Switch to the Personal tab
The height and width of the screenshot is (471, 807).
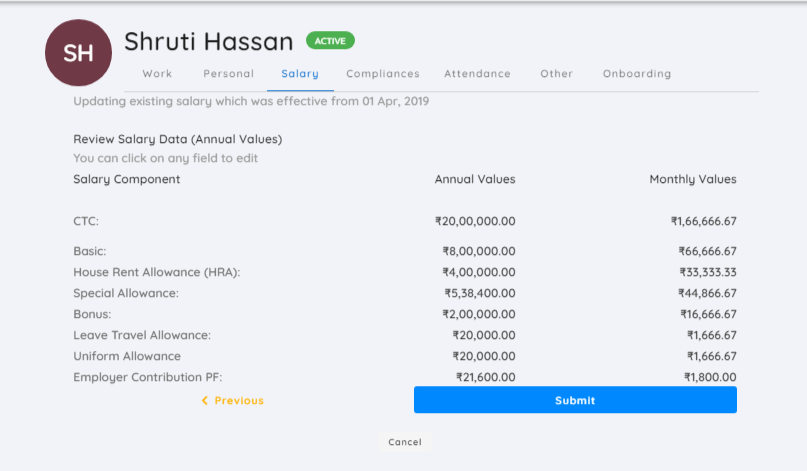[229, 74]
